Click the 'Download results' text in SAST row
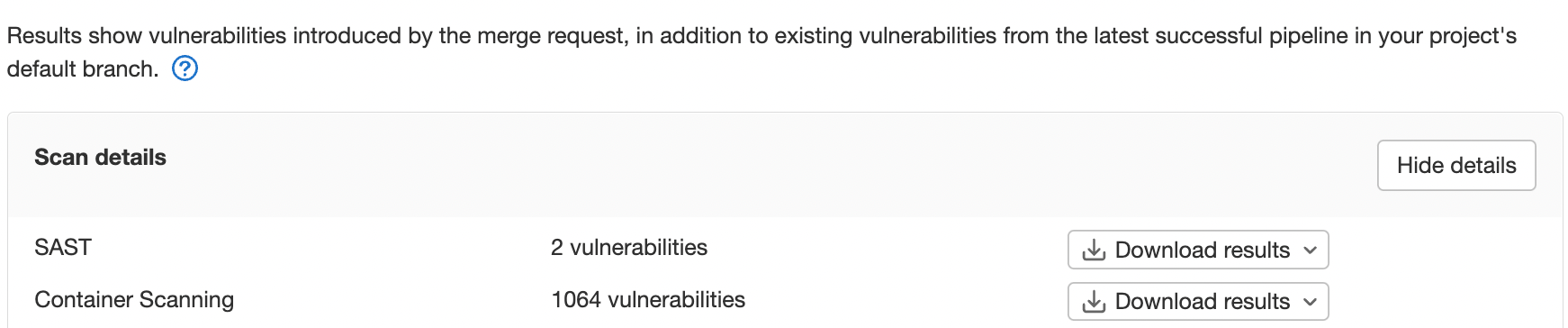Image resolution: width=1568 pixels, height=328 pixels. click(1203, 251)
